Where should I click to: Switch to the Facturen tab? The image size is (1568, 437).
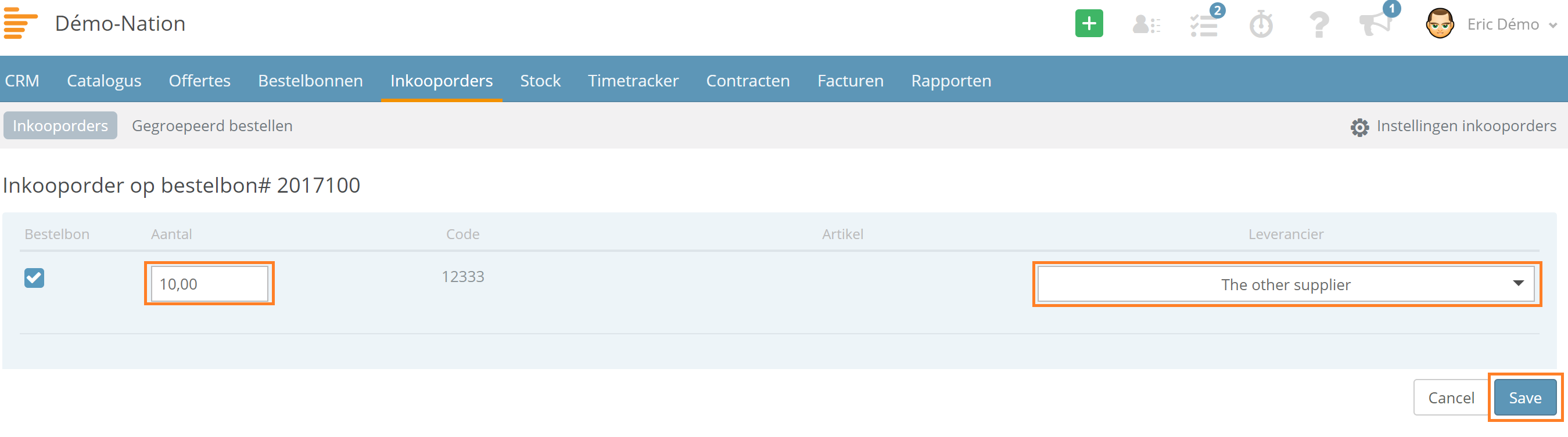pos(850,80)
